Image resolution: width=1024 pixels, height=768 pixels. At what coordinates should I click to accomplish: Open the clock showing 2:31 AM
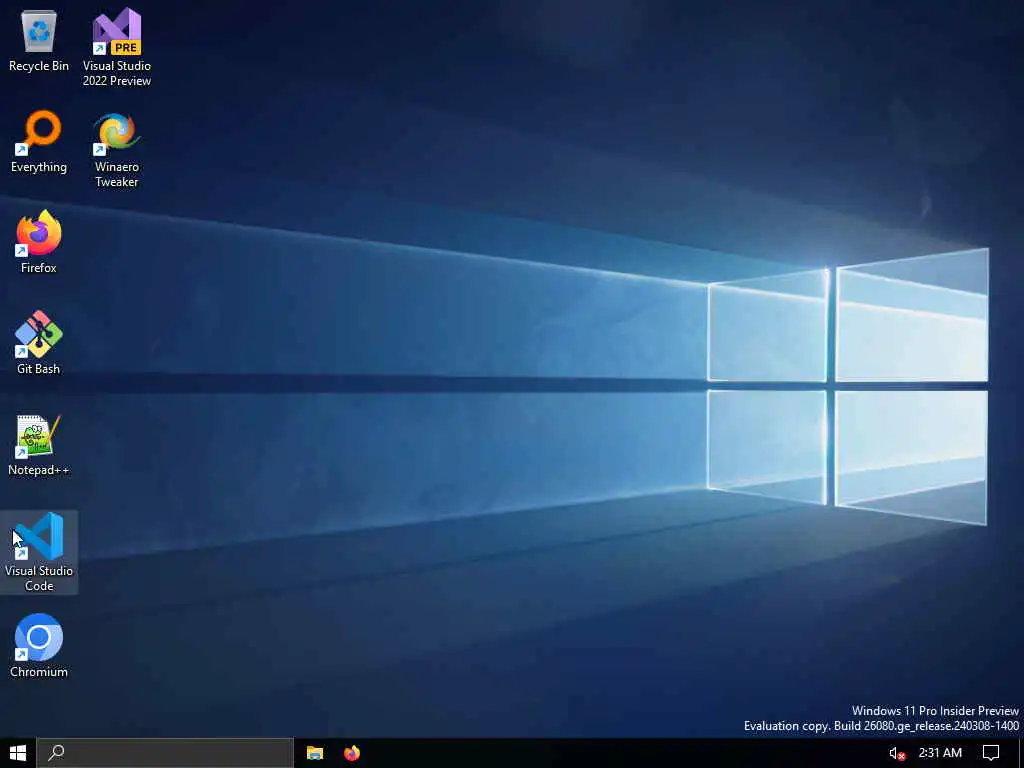940,753
